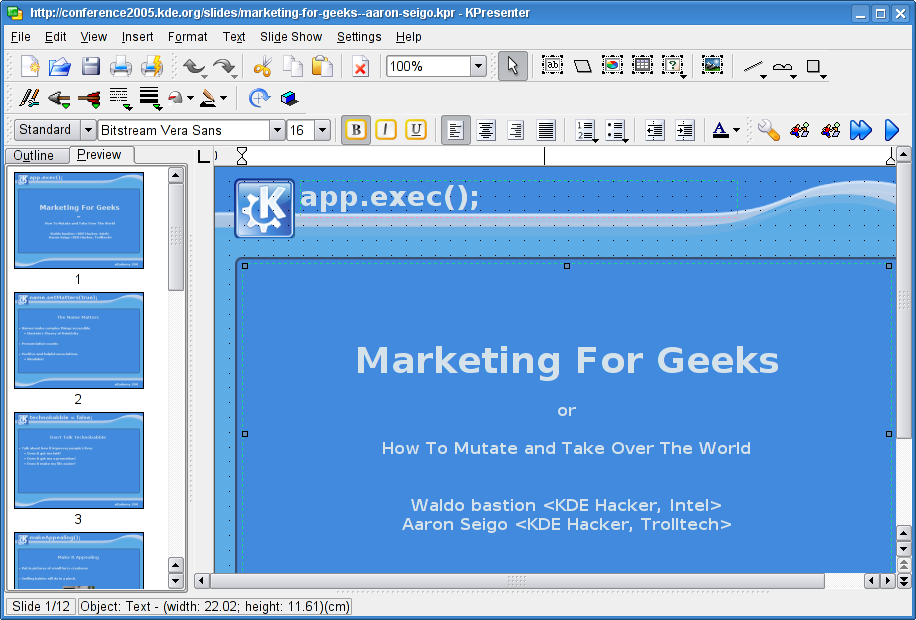The image size is (916, 620).
Task: Cut selection with scissors icon
Action: pyautogui.click(x=263, y=66)
